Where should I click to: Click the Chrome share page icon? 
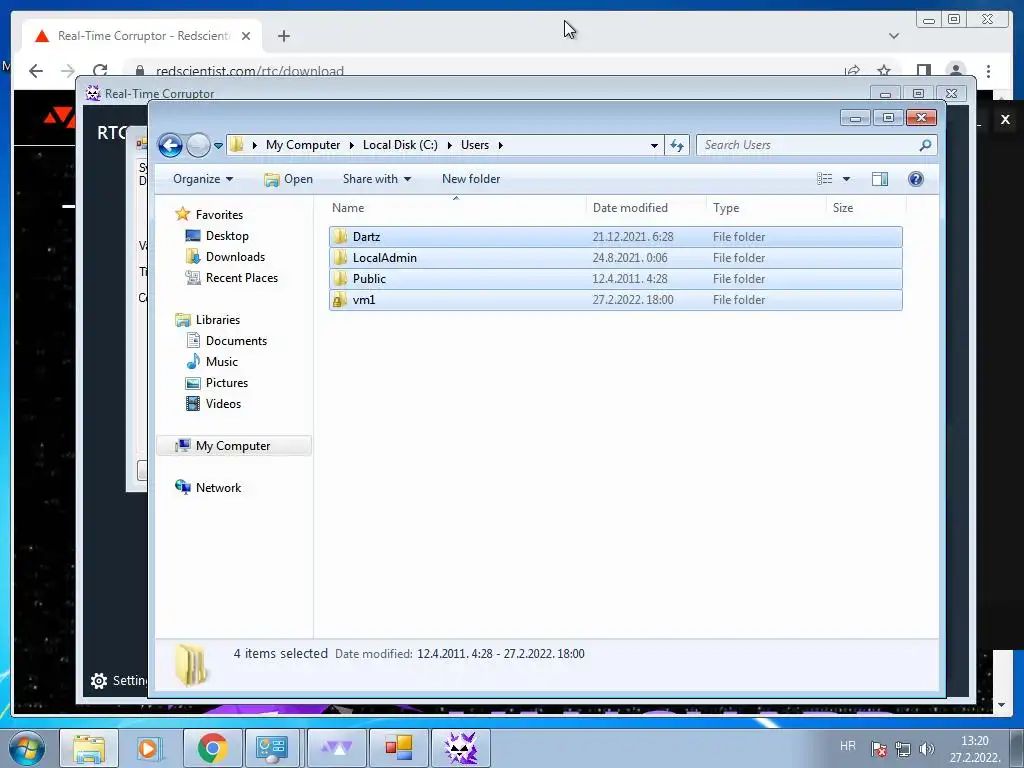(852, 71)
